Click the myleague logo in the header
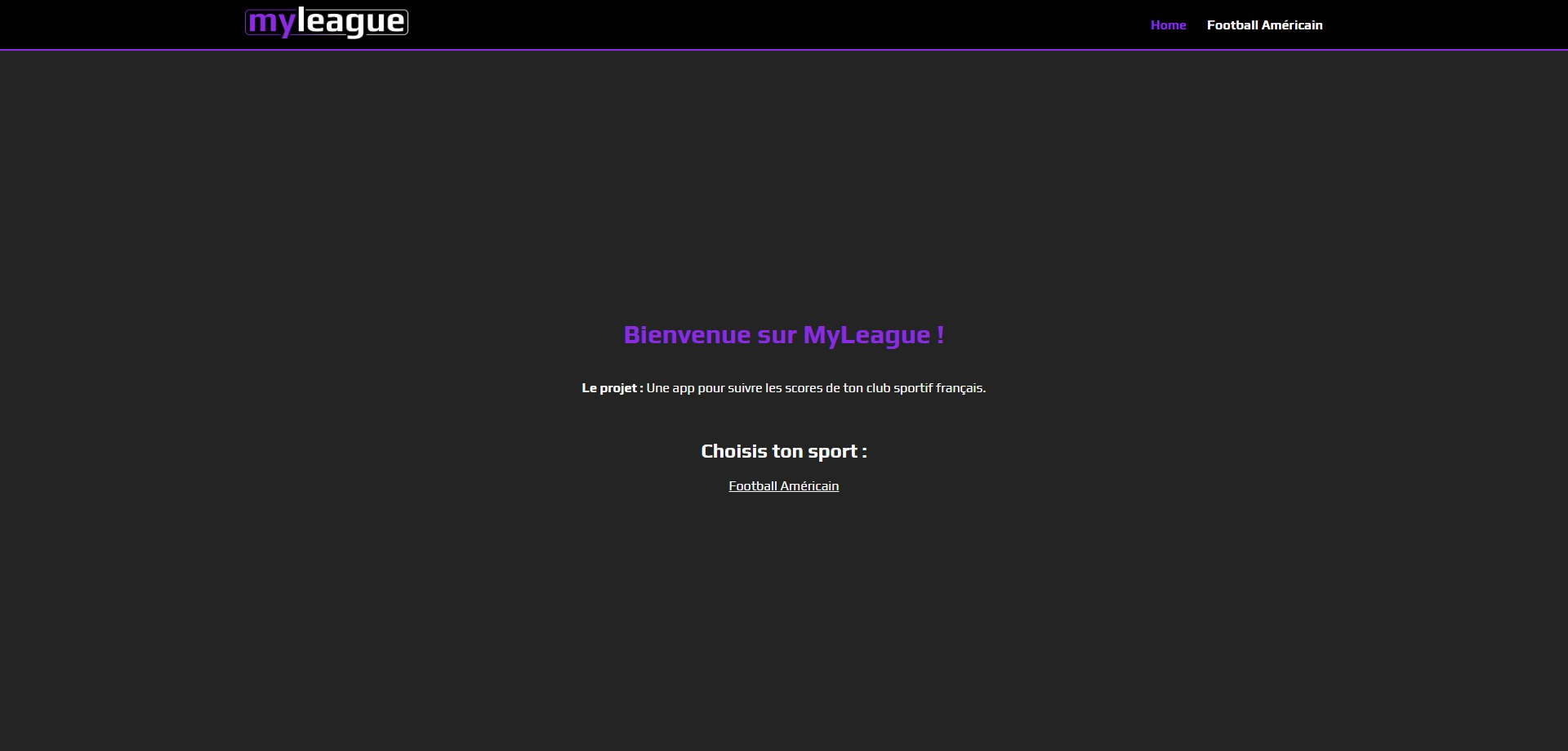 coord(326,23)
